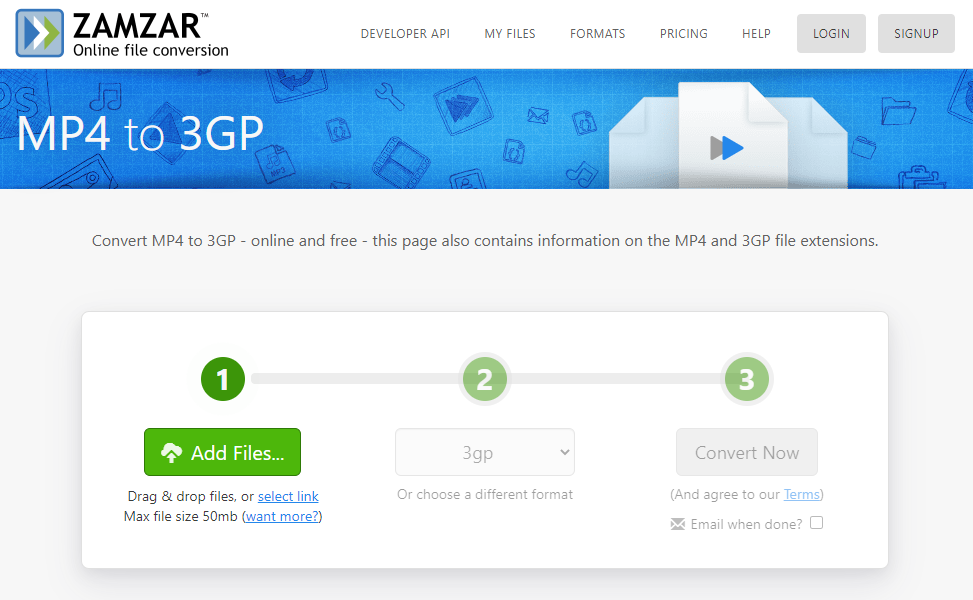The image size is (973, 600).
Task: Open the Developer API menu item
Action: click(x=405, y=34)
